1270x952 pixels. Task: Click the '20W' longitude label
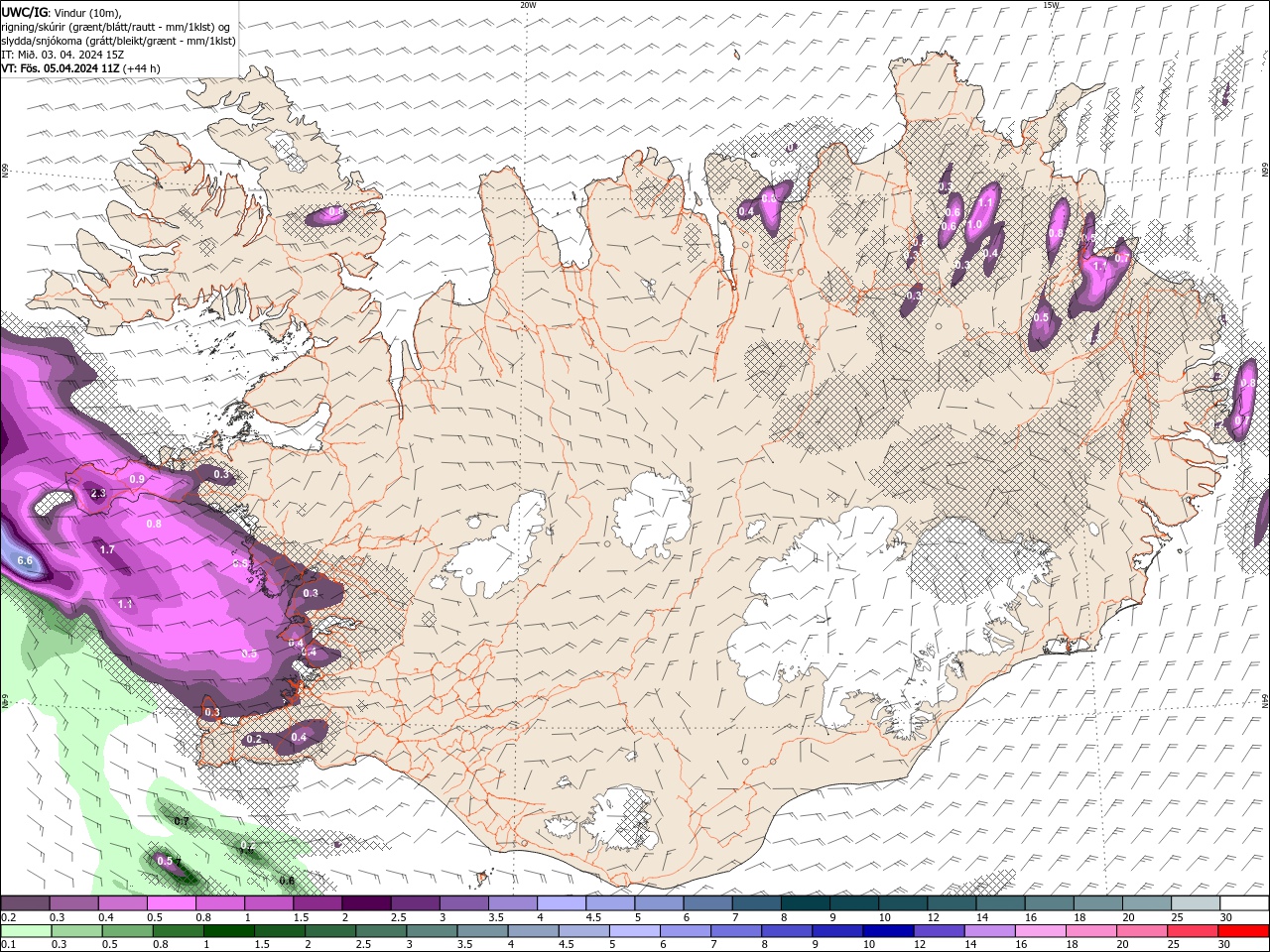point(528,5)
